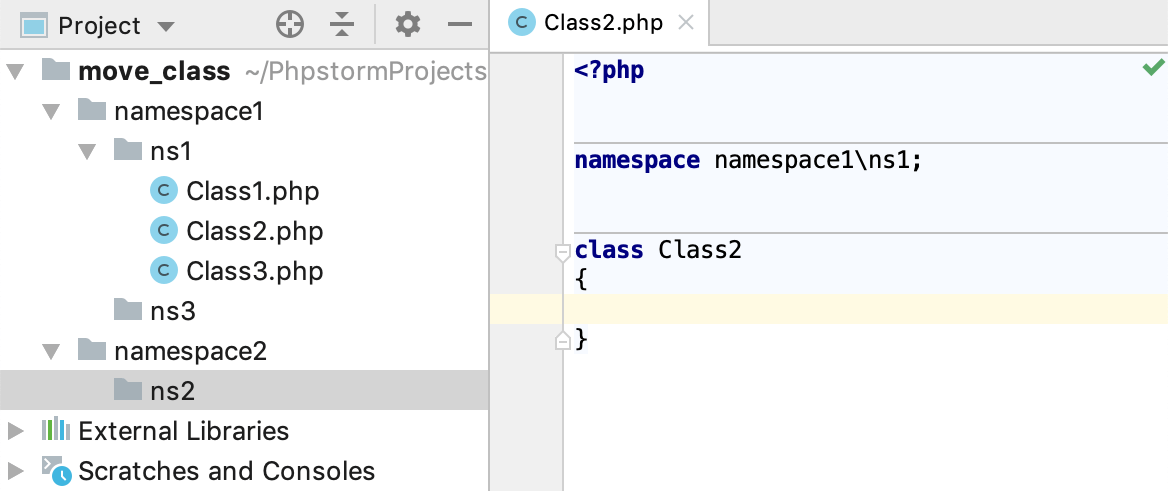The image size is (1168, 491).
Task: Click the highlighted empty line in editor
Action: click(860, 310)
